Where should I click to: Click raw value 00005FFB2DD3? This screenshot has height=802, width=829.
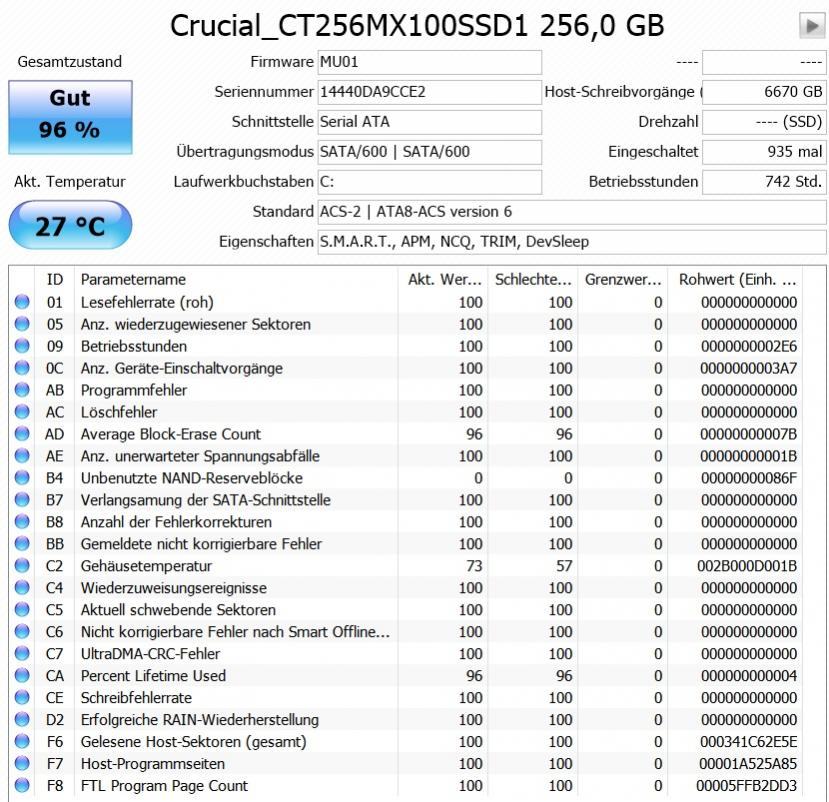(x=746, y=786)
